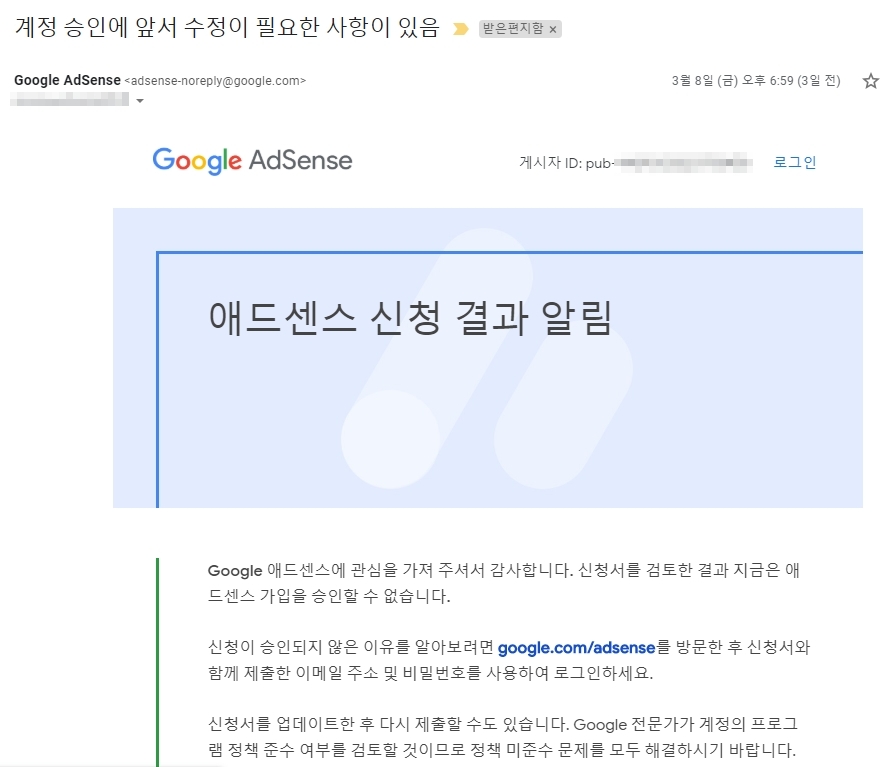This screenshot has height=767, width=883.
Task: Click the 게시자 ID text
Action: (636, 163)
